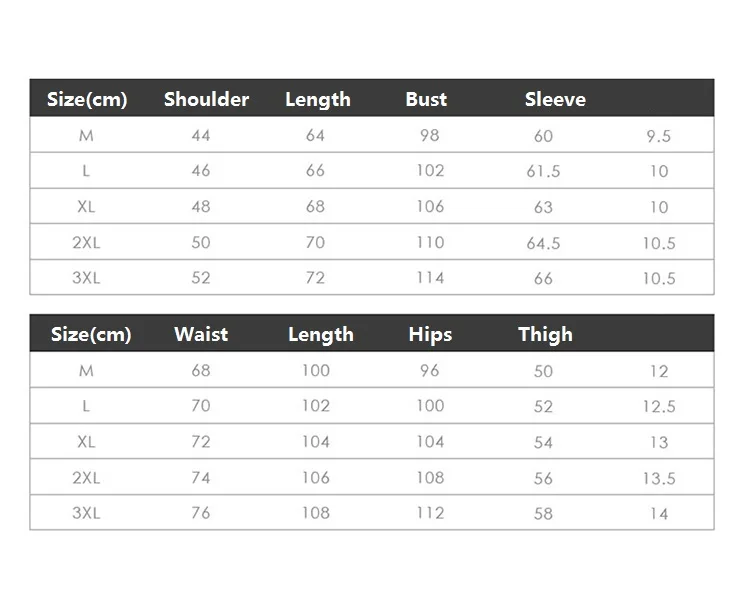The height and width of the screenshot is (615, 750).
Task: Select the thigh value 58
Action: point(543,513)
